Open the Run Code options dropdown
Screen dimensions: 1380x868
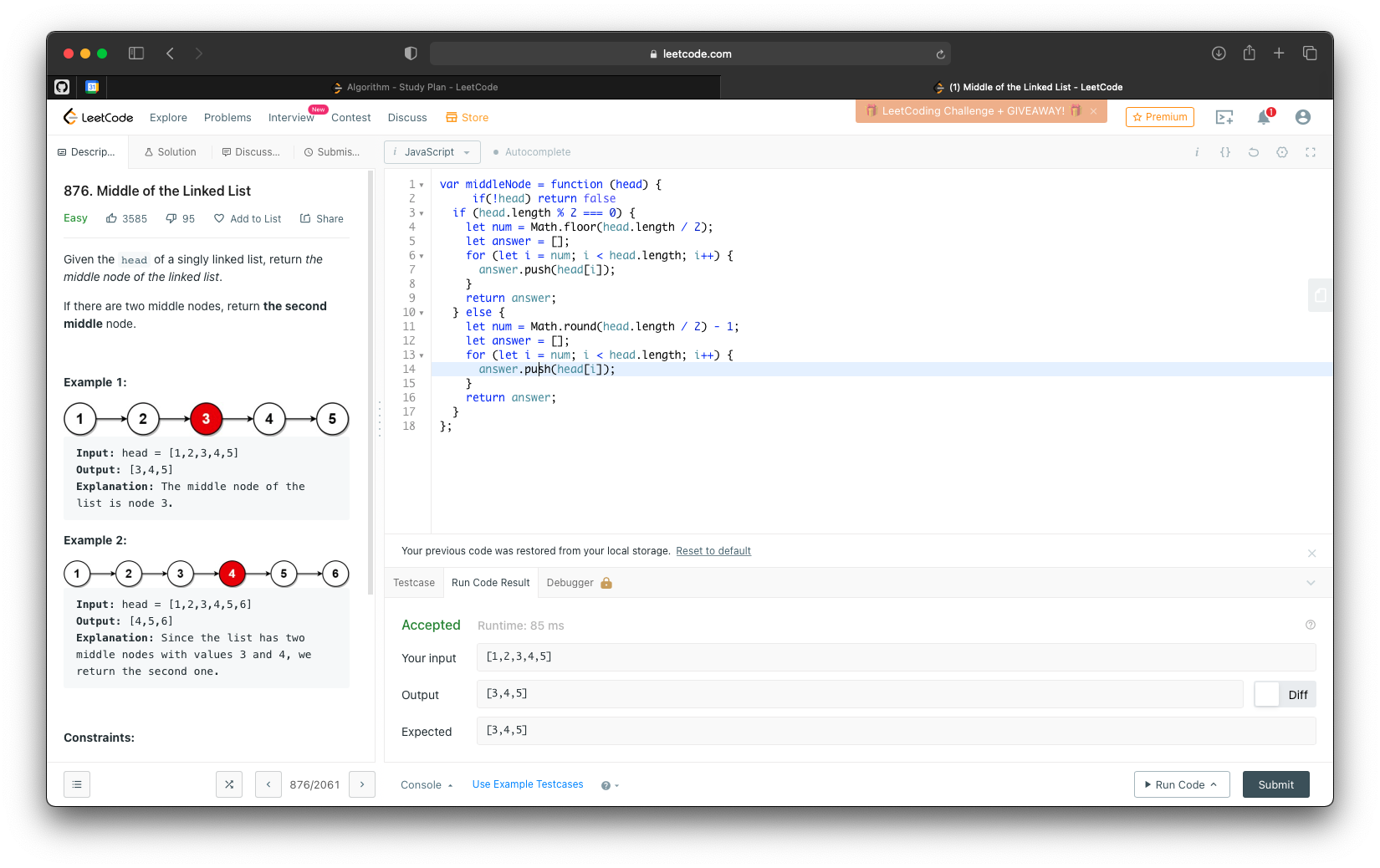(x=1182, y=784)
